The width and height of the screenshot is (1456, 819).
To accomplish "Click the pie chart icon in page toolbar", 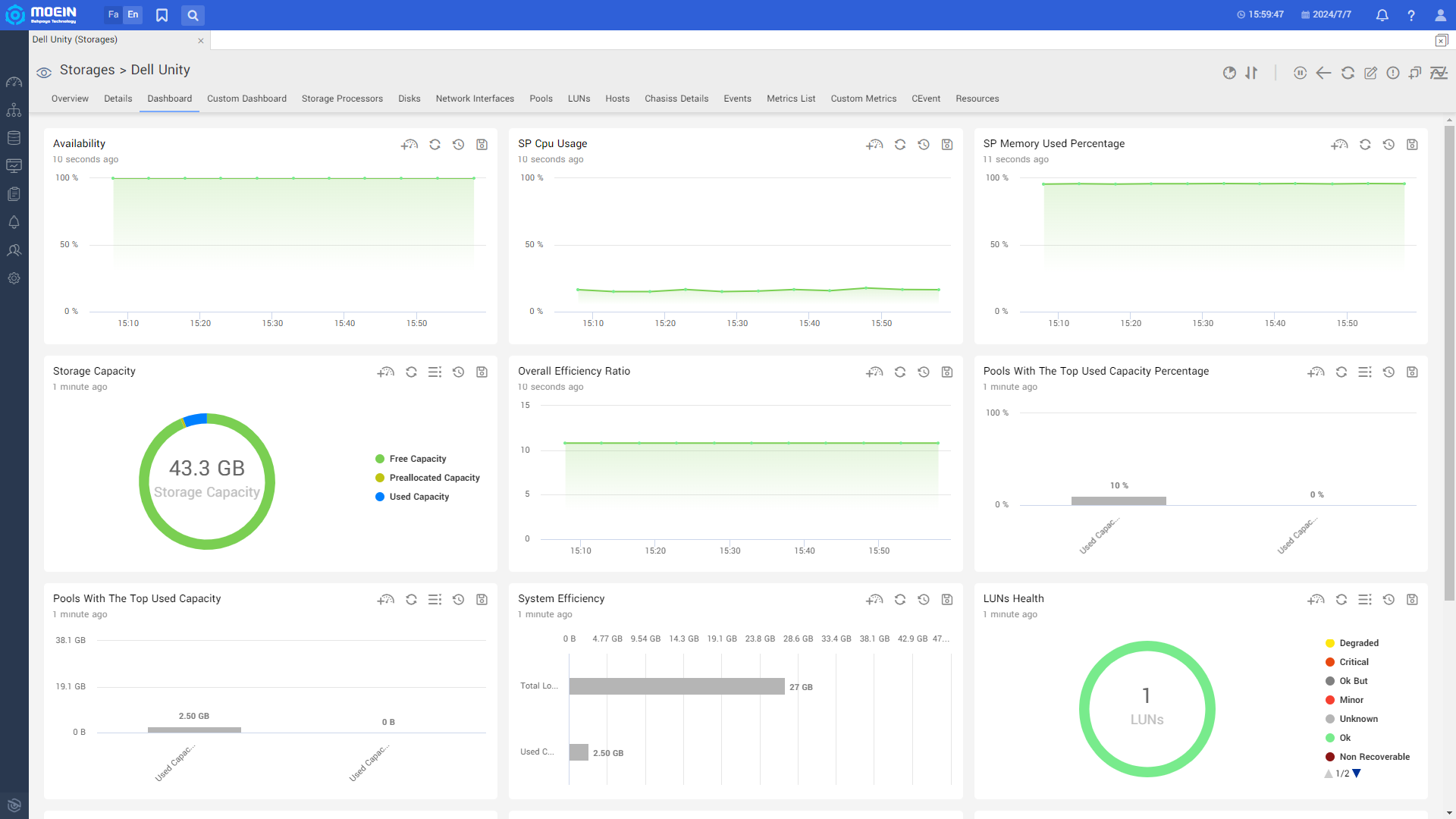I will (1229, 73).
